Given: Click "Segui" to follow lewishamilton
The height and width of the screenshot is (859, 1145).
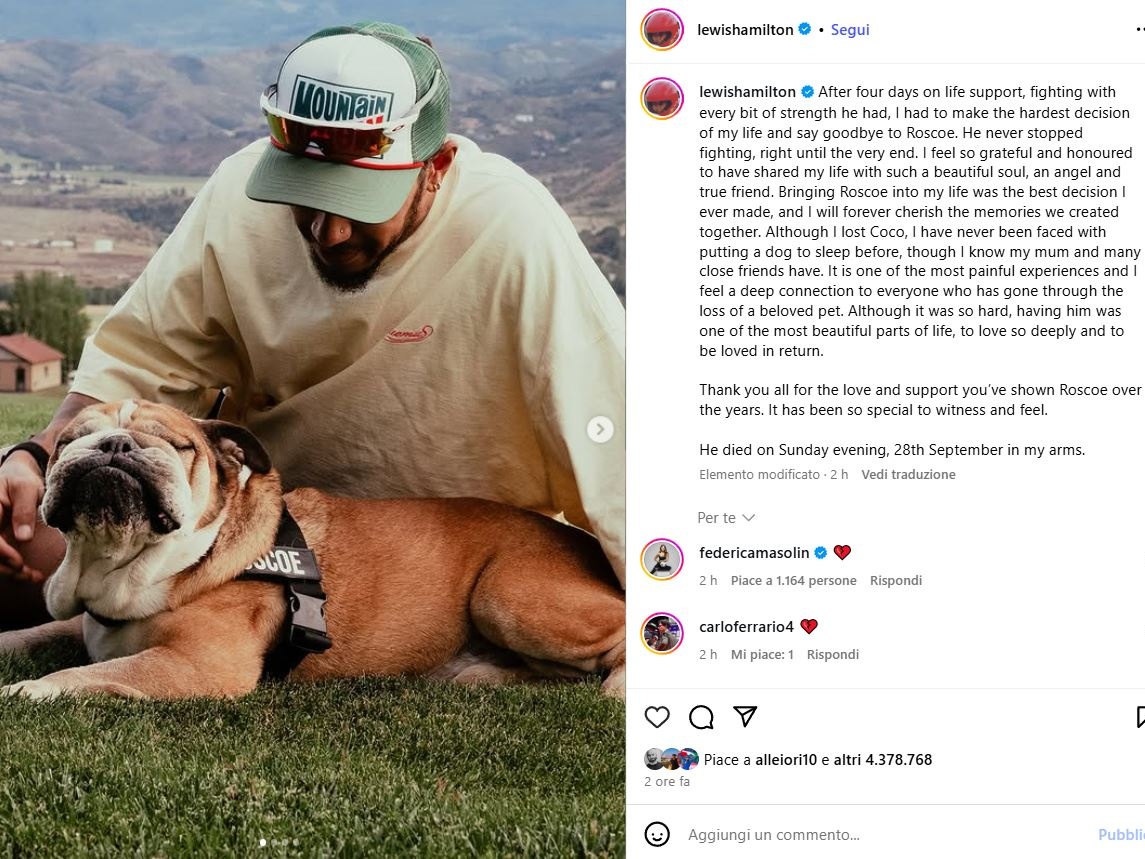Looking at the screenshot, I should [x=850, y=30].
